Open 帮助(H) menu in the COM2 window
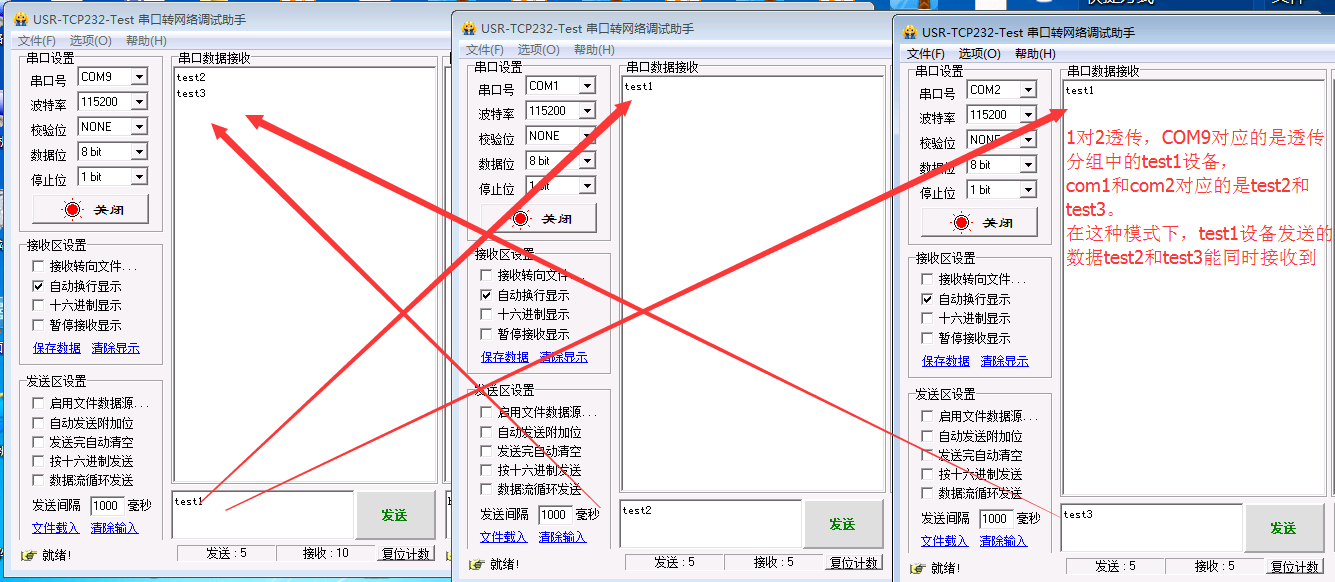1335x582 pixels. pos(1035,53)
